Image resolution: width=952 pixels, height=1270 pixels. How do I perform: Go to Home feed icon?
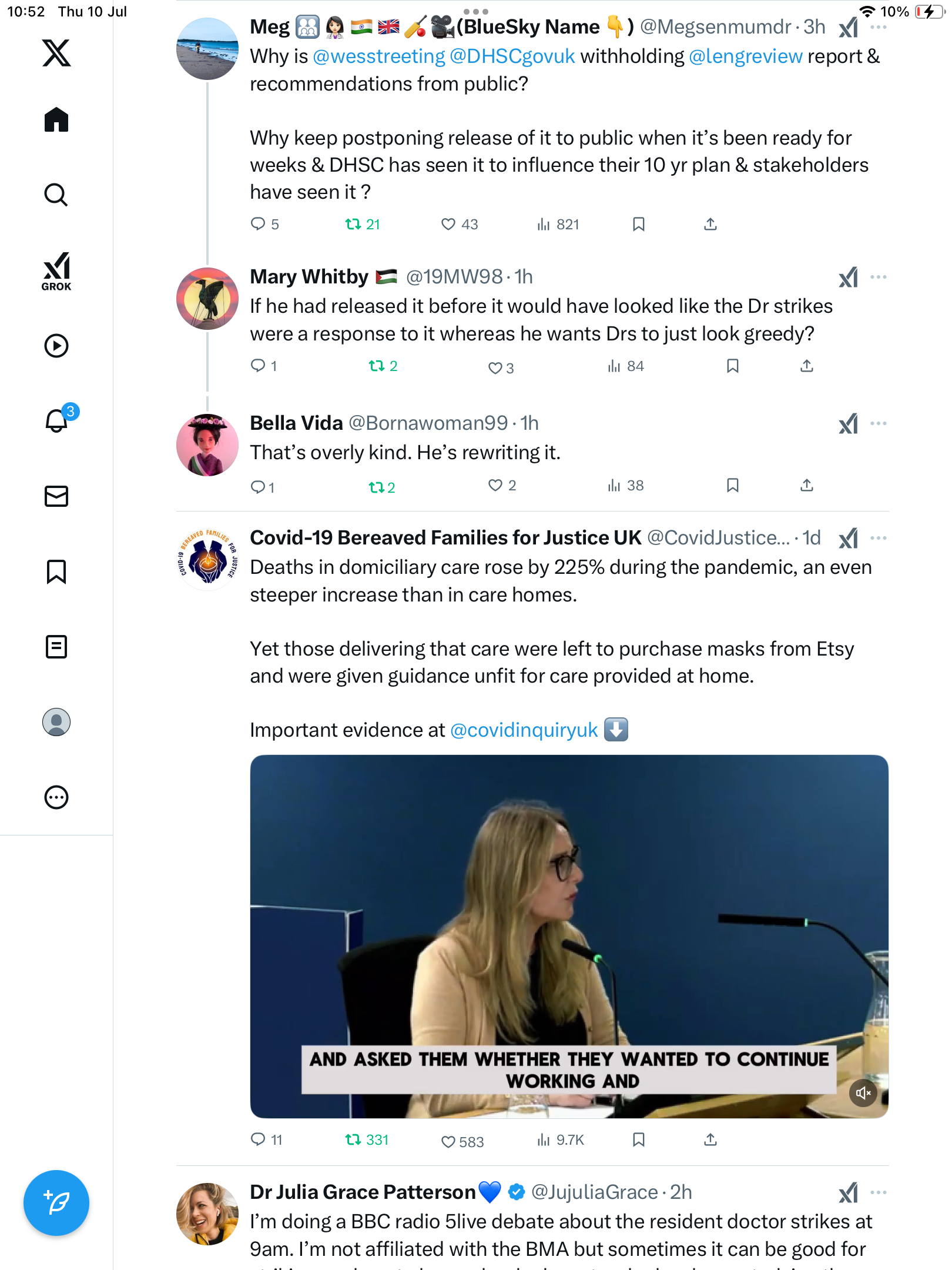point(56,119)
